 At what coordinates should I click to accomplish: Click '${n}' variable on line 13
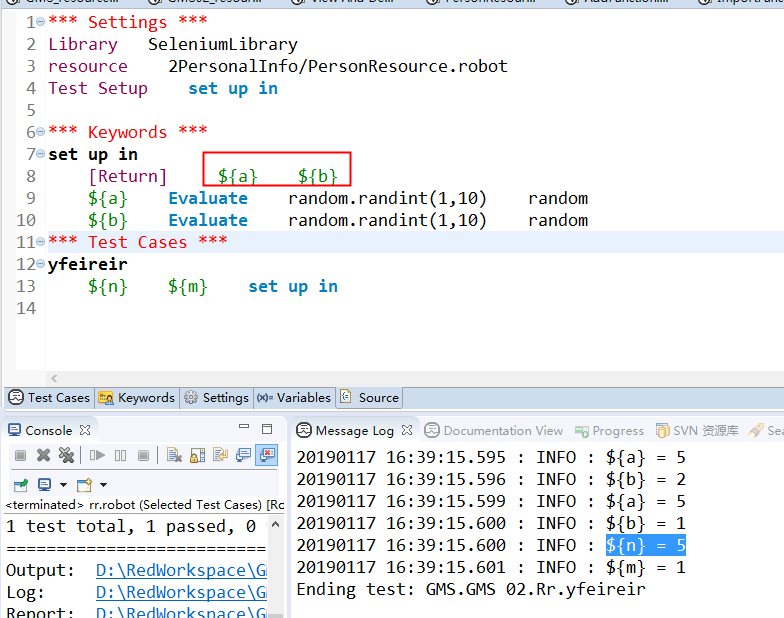click(x=108, y=286)
